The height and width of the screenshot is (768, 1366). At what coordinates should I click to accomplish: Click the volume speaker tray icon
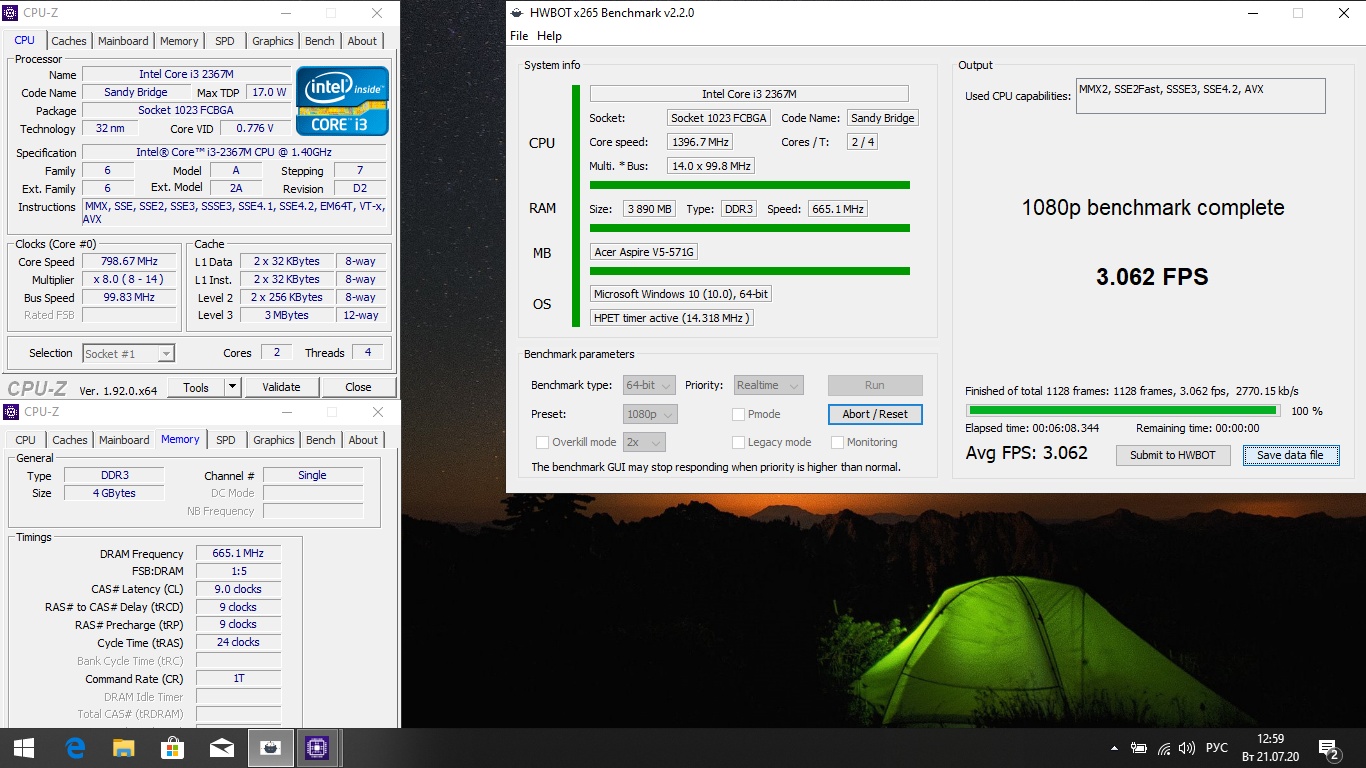pyautogui.click(x=1187, y=748)
